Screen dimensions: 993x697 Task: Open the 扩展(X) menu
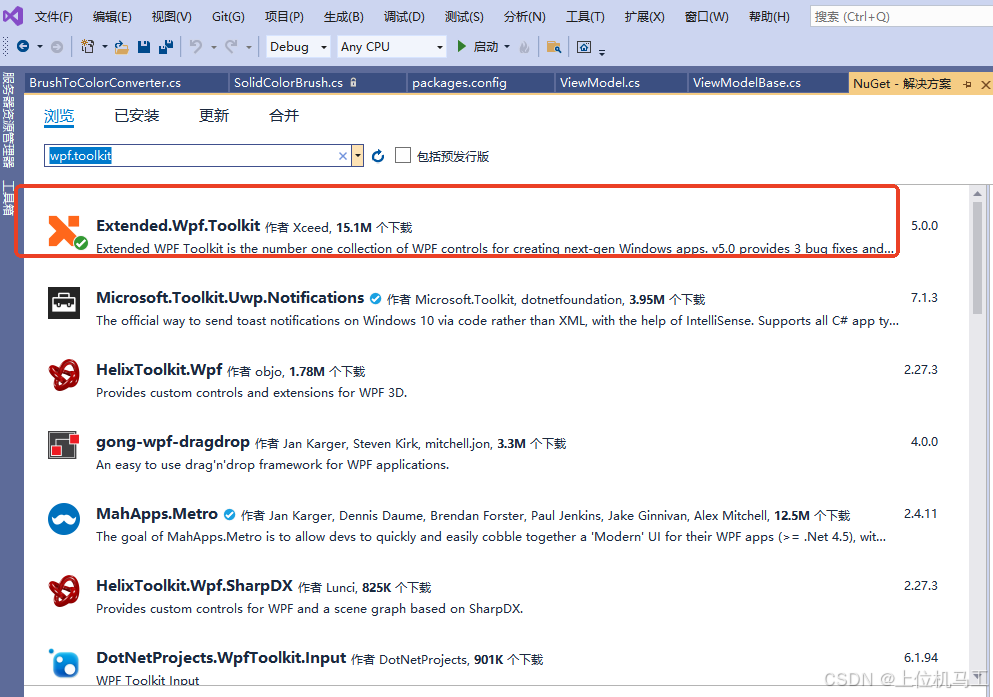click(x=644, y=16)
